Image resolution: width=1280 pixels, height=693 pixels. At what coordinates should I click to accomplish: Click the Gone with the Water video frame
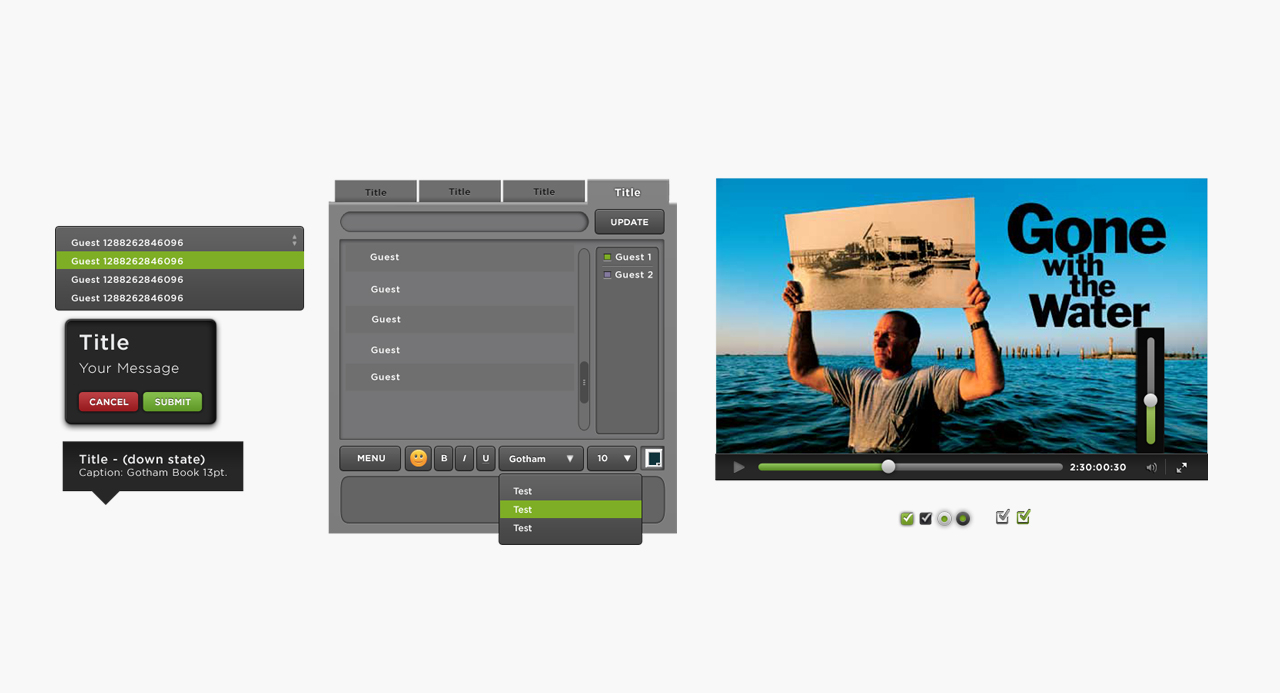[x=961, y=316]
